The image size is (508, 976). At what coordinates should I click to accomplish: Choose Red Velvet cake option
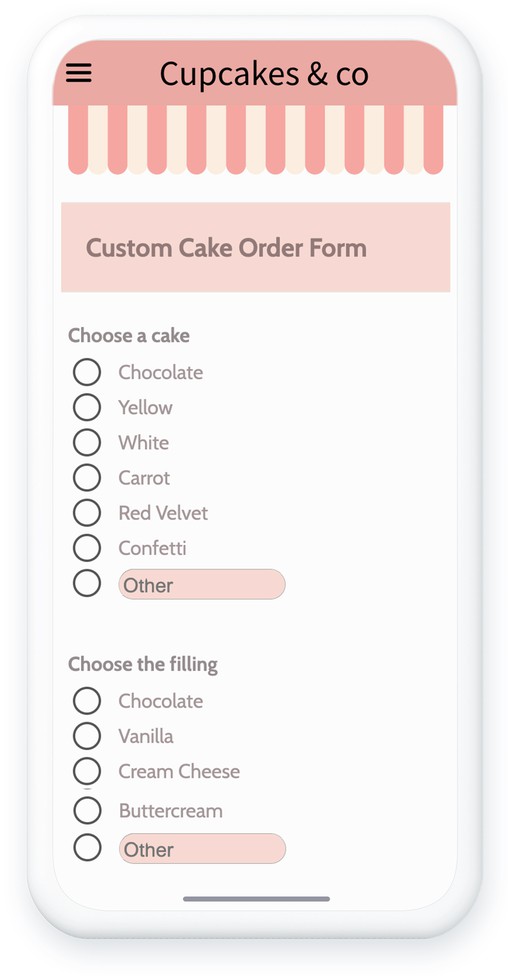click(x=87, y=513)
